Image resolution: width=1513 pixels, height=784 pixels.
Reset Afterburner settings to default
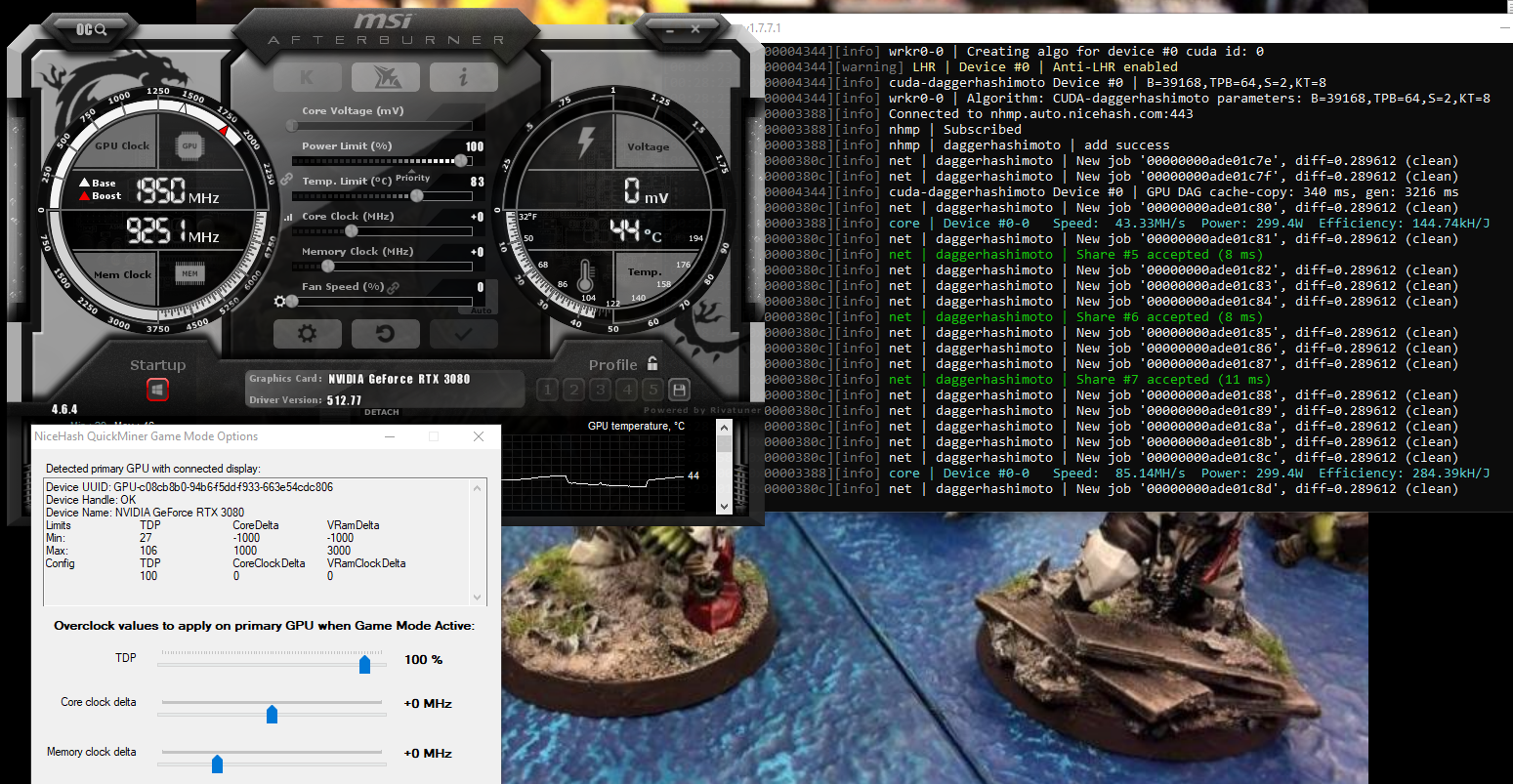click(385, 334)
